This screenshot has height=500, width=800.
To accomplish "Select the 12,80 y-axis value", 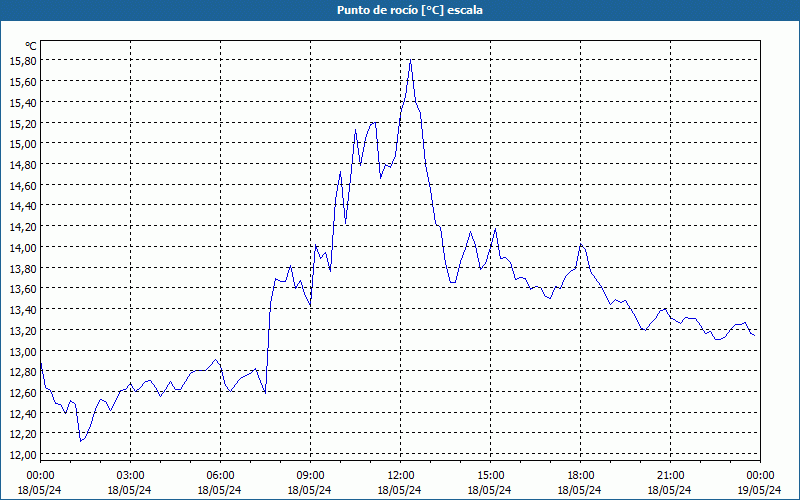I will tap(23, 372).
